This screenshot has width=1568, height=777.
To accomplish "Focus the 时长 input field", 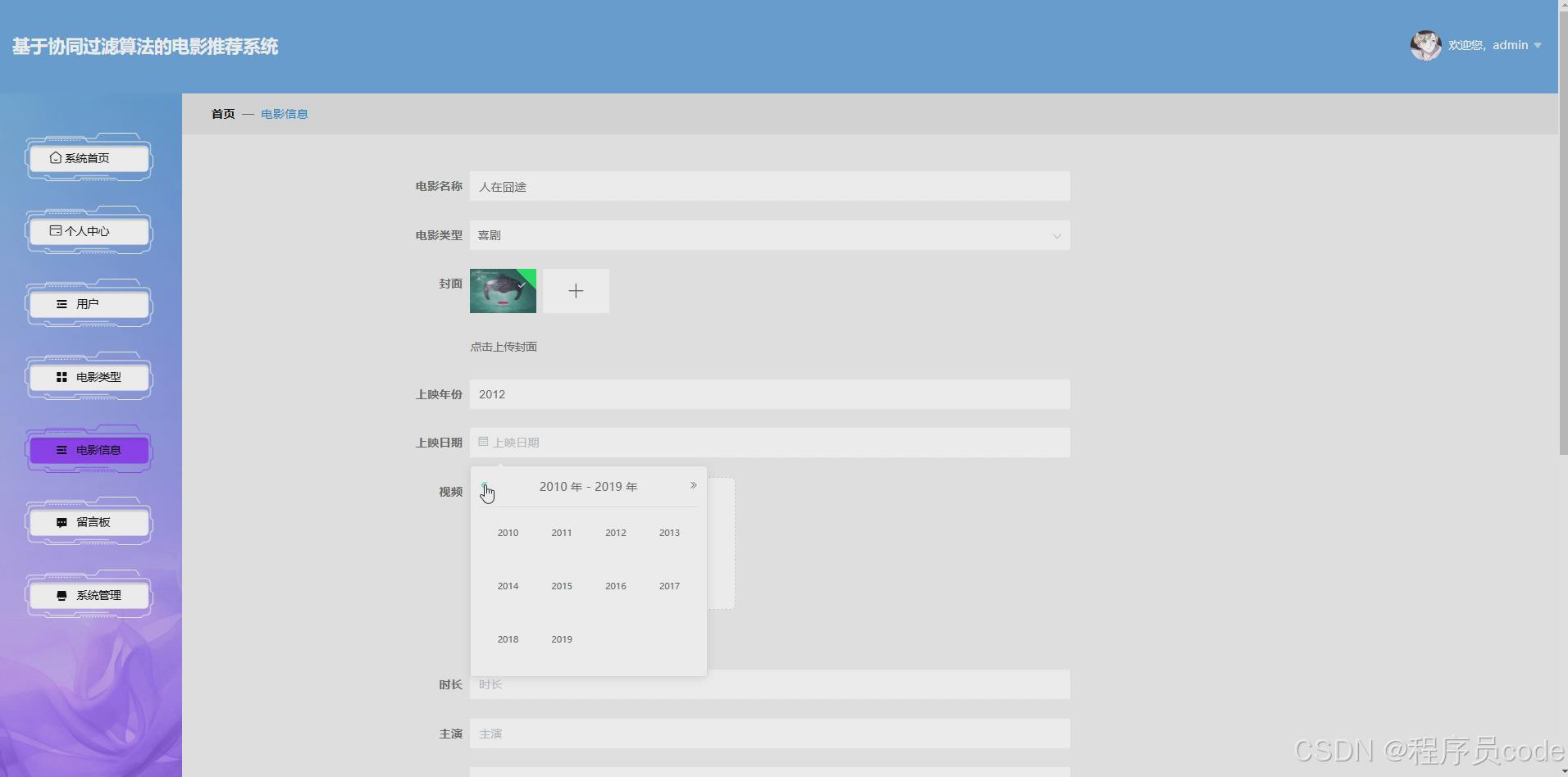I will click(x=769, y=684).
